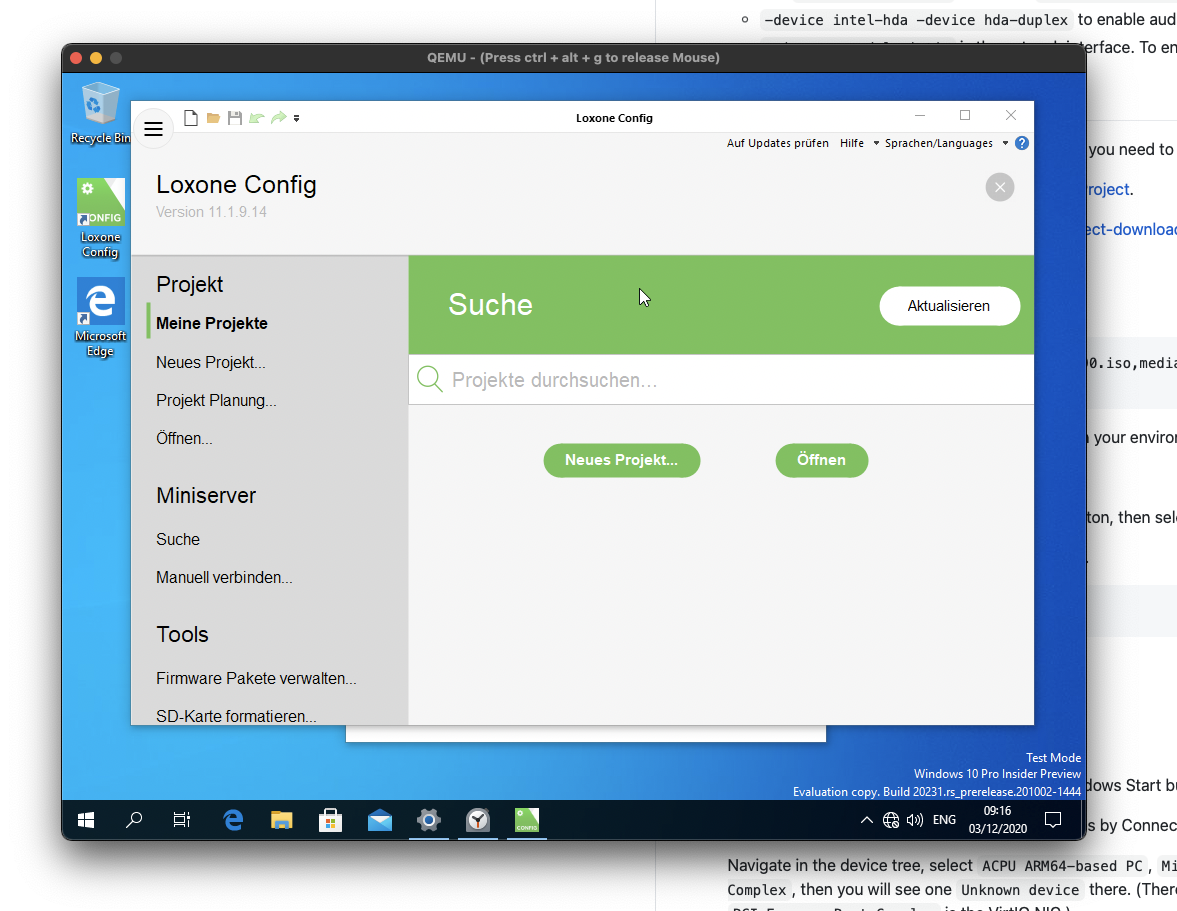Click the Aktualisieren button
1177x911 pixels.
point(949,305)
